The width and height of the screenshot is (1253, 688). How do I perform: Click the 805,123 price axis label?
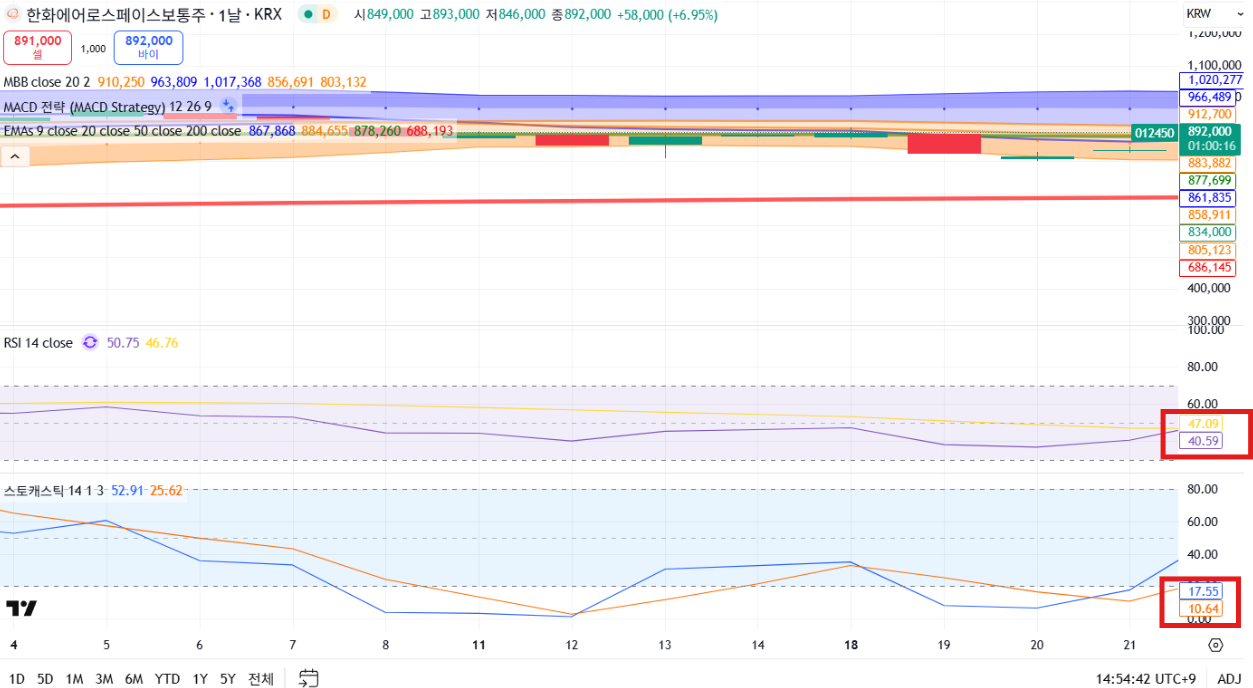1208,250
